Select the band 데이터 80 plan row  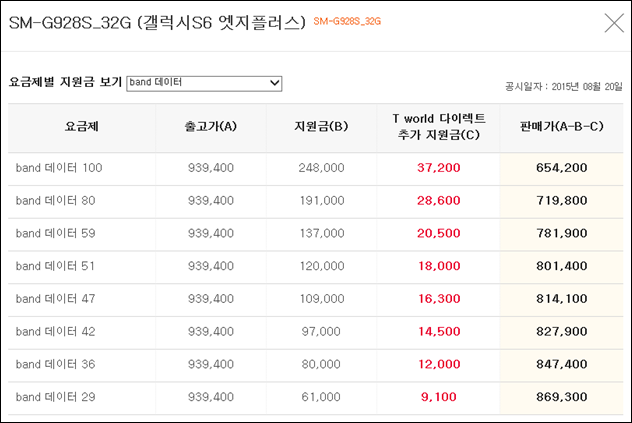(x=316, y=200)
